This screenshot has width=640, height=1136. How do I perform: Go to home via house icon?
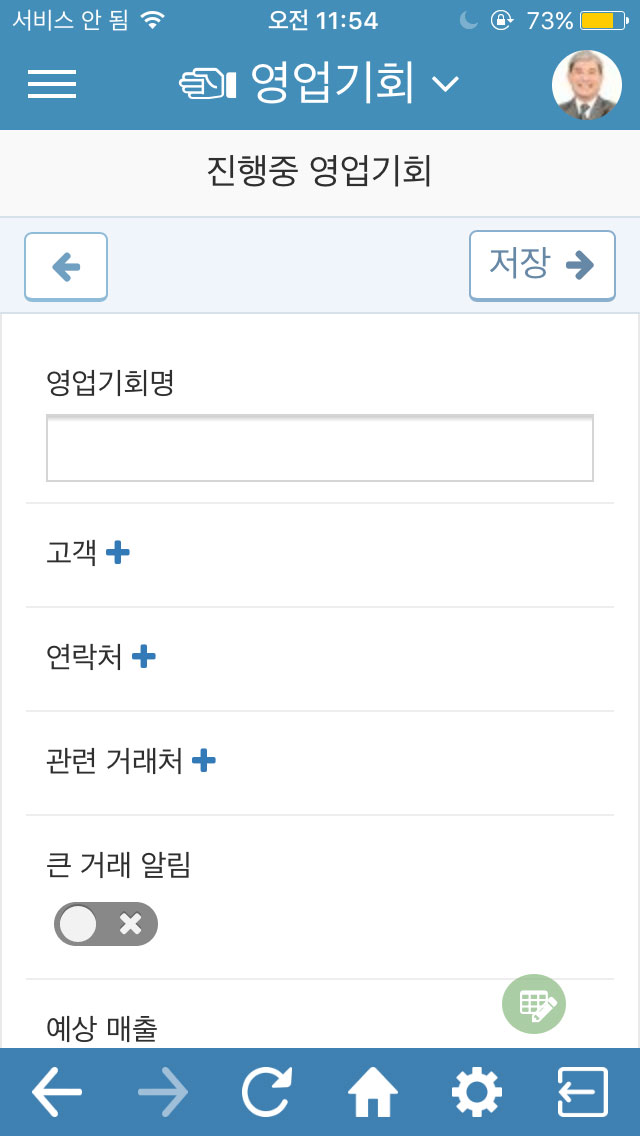(373, 1091)
